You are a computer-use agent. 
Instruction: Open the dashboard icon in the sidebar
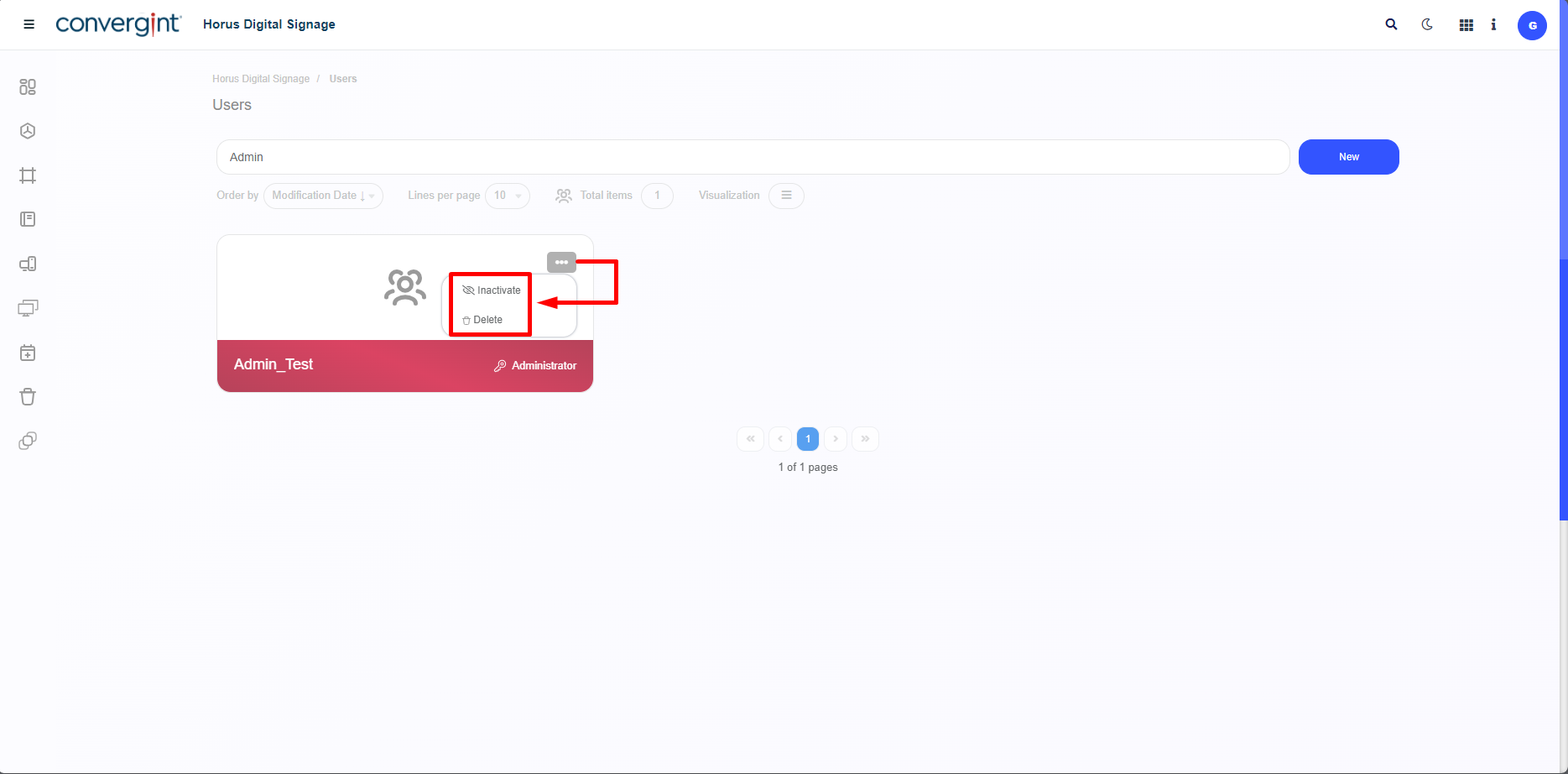(x=28, y=86)
